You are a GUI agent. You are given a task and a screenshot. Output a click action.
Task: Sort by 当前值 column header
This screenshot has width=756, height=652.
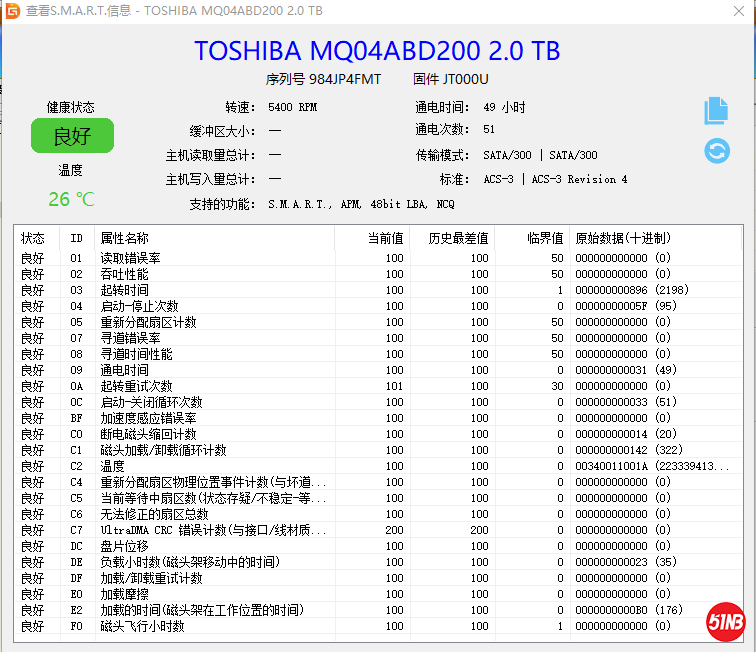(x=384, y=238)
